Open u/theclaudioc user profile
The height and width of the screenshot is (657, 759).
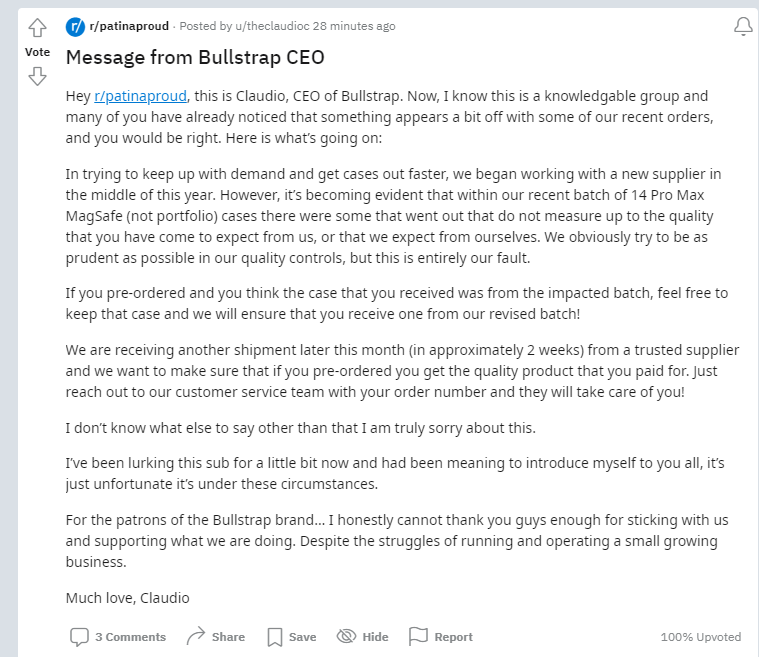266,26
